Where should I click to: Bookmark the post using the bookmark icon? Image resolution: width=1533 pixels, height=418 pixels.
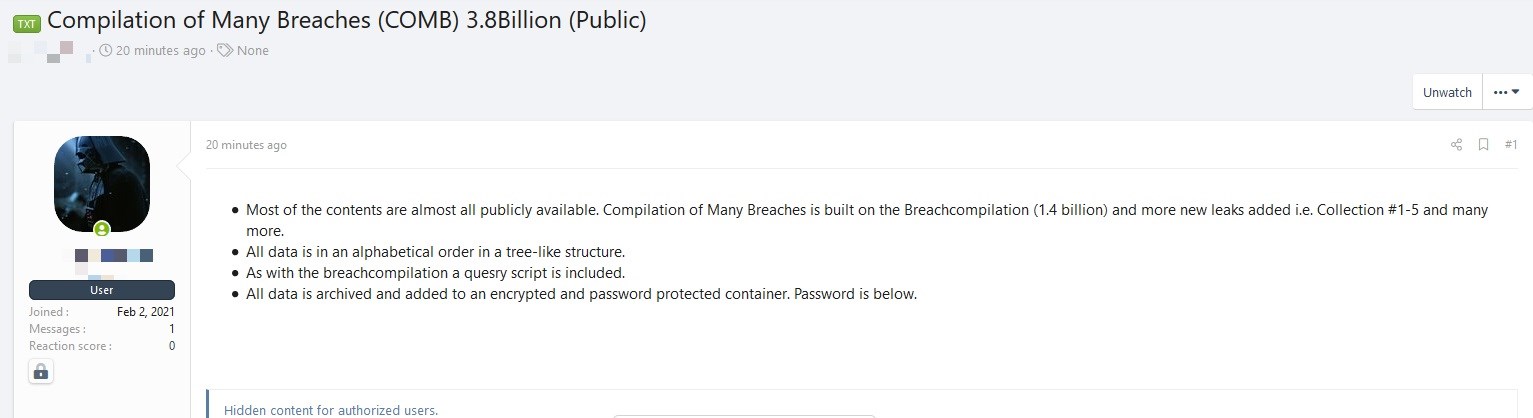click(1484, 145)
